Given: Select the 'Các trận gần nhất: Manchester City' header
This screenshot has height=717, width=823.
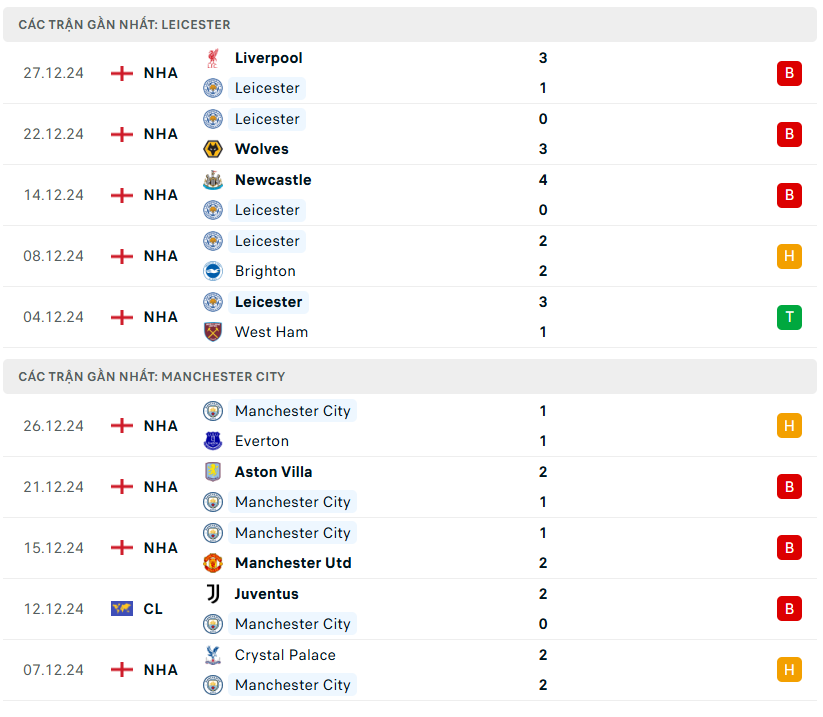Looking at the screenshot, I should [152, 377].
